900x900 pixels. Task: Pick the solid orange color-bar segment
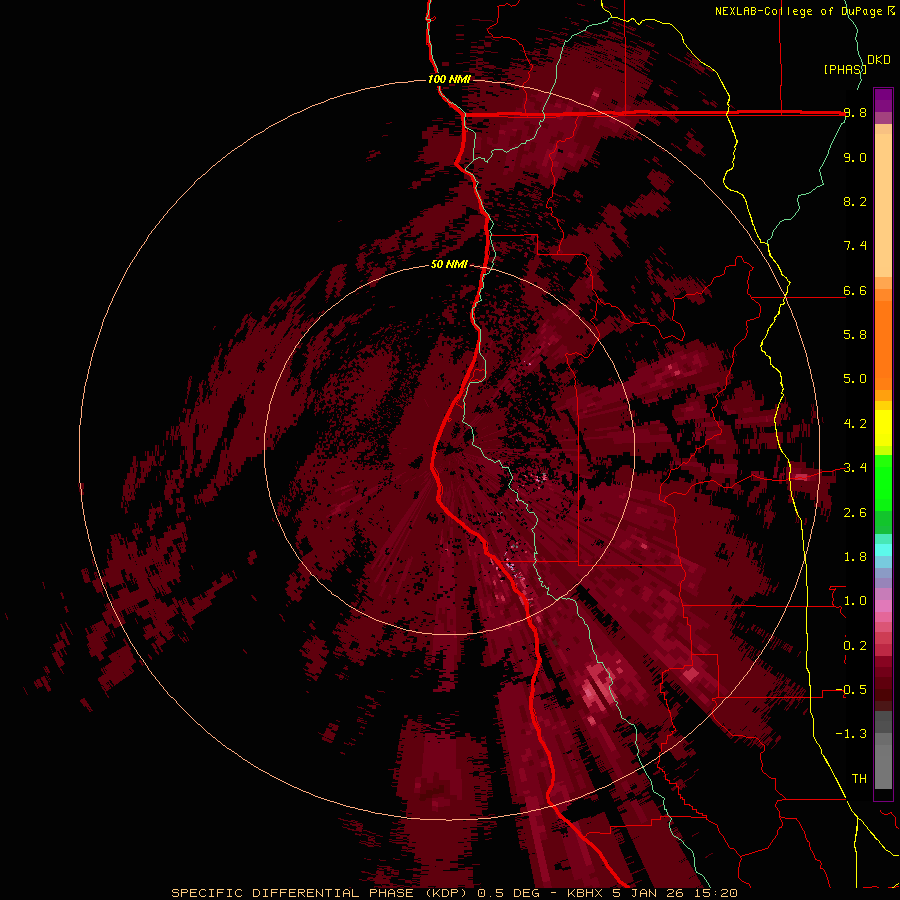(x=883, y=346)
